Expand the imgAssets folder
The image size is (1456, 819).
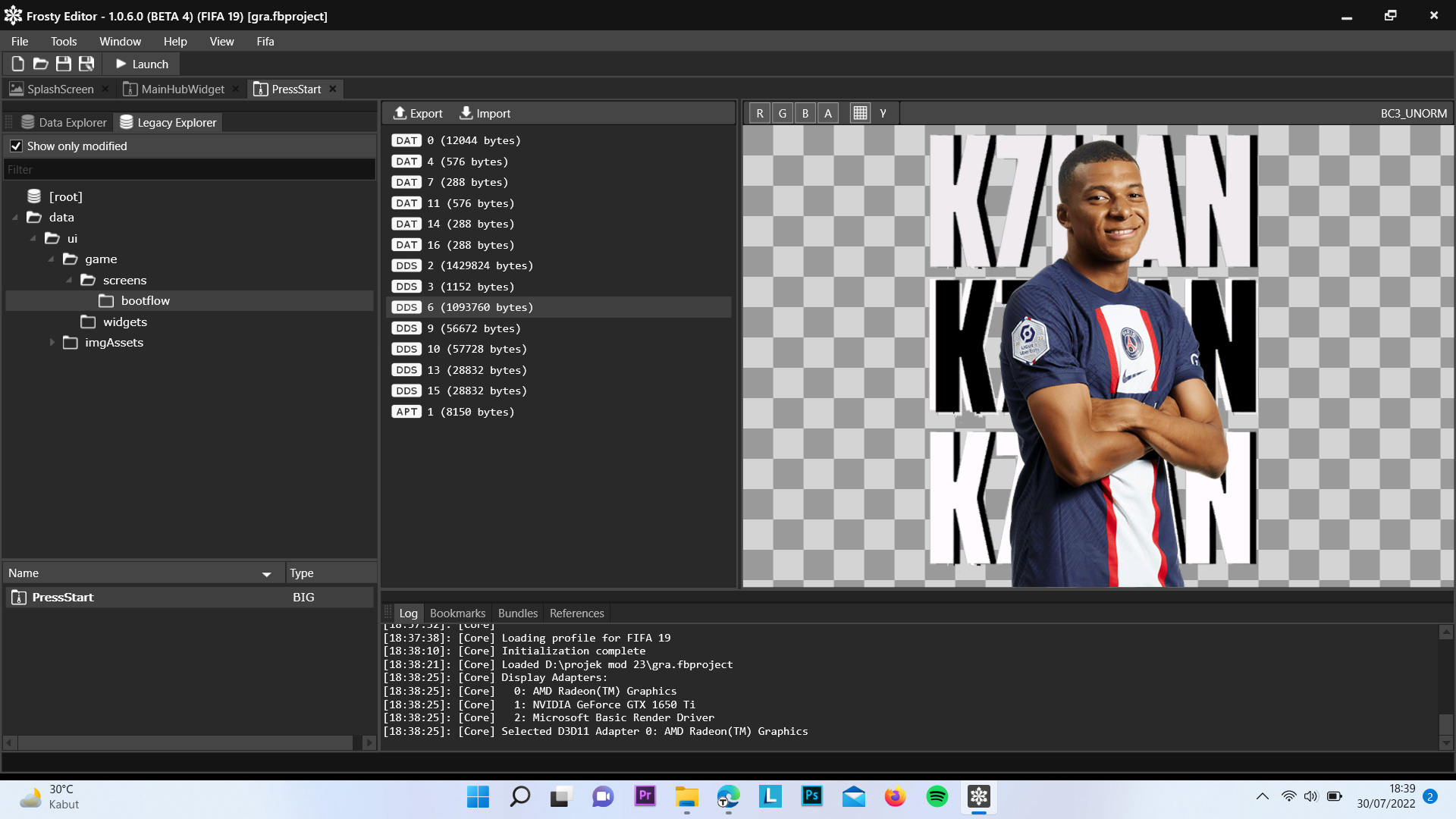(52, 343)
